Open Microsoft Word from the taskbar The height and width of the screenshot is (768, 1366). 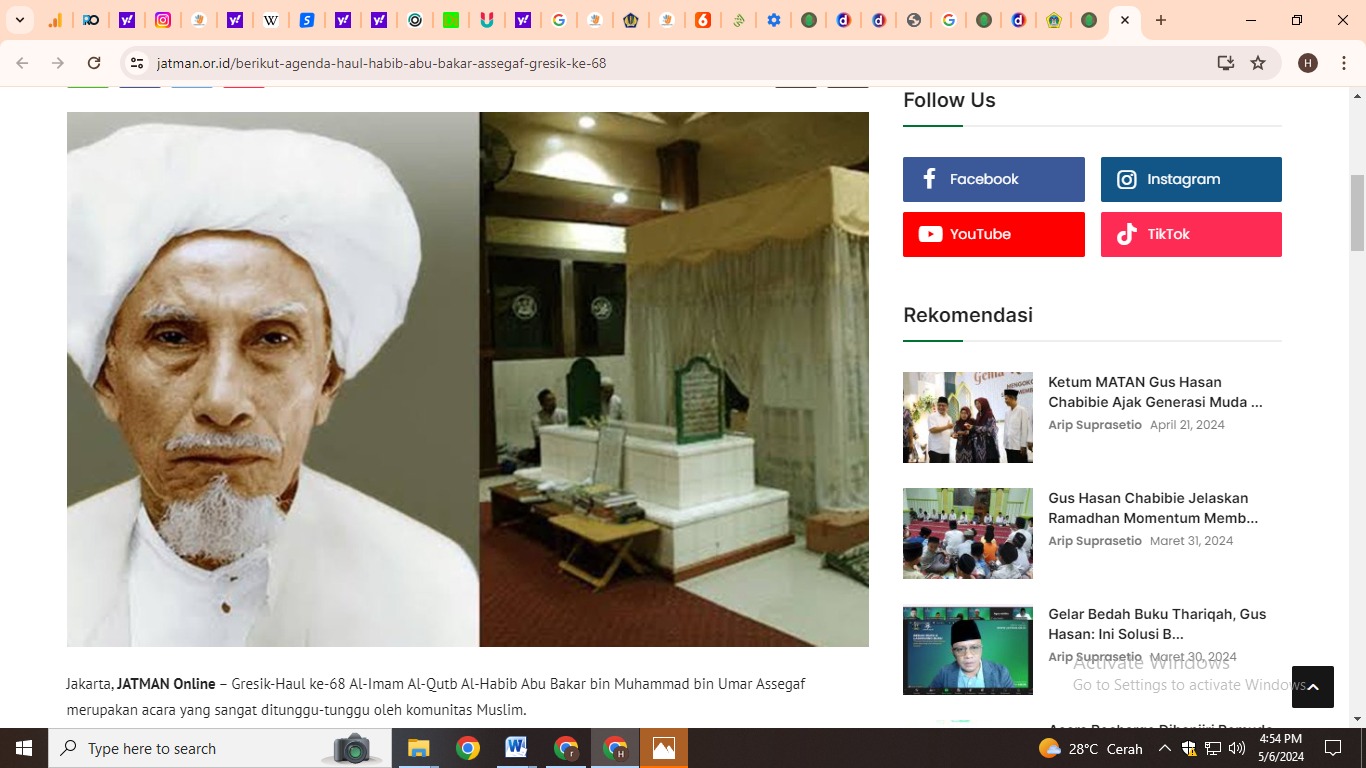(x=516, y=748)
